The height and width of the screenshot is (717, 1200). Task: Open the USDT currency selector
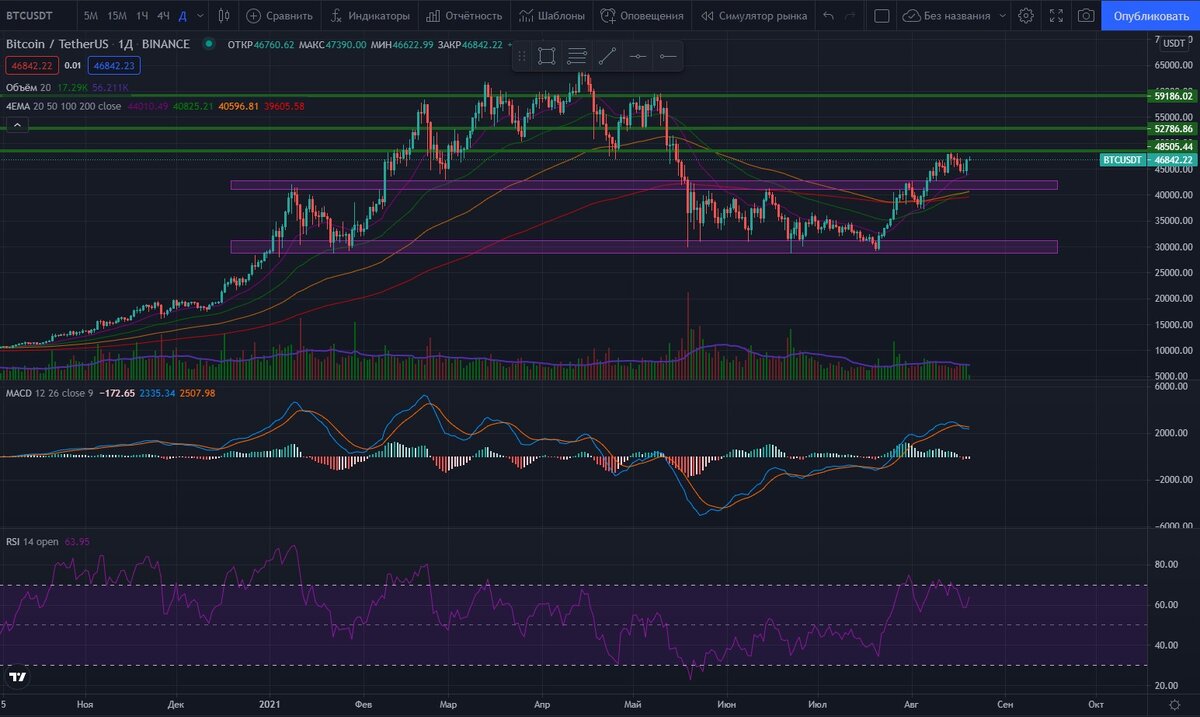tap(1172, 44)
